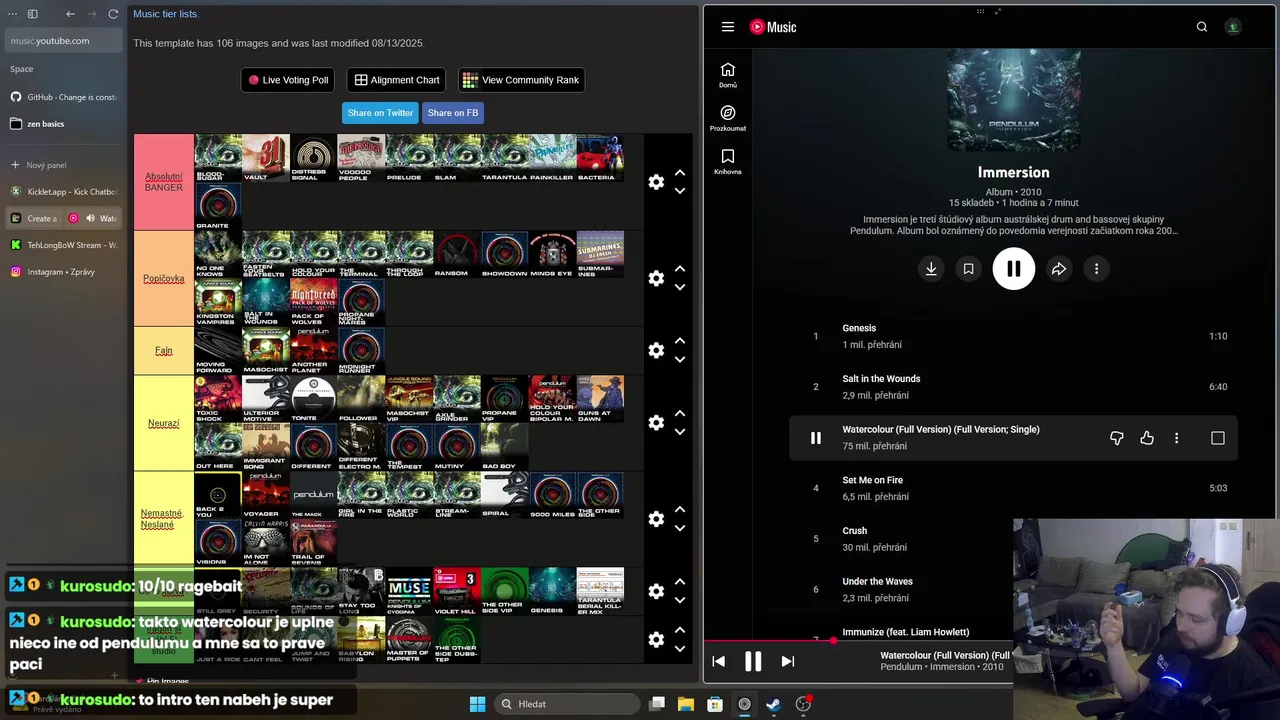Open settings gear for Fajn tier
Viewport: 1280px width, 720px height.
[656, 350]
